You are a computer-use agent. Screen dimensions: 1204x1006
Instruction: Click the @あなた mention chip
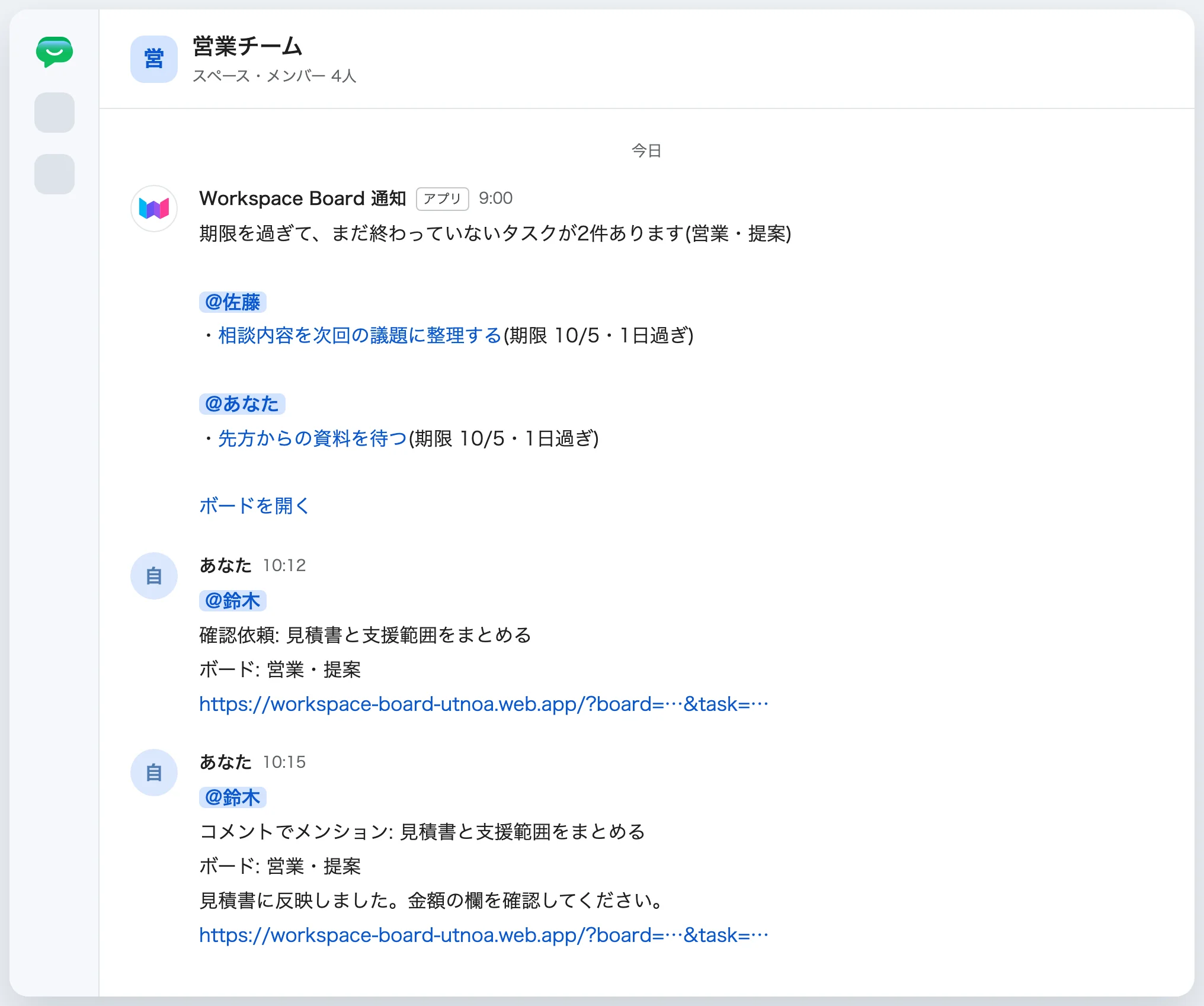[242, 404]
